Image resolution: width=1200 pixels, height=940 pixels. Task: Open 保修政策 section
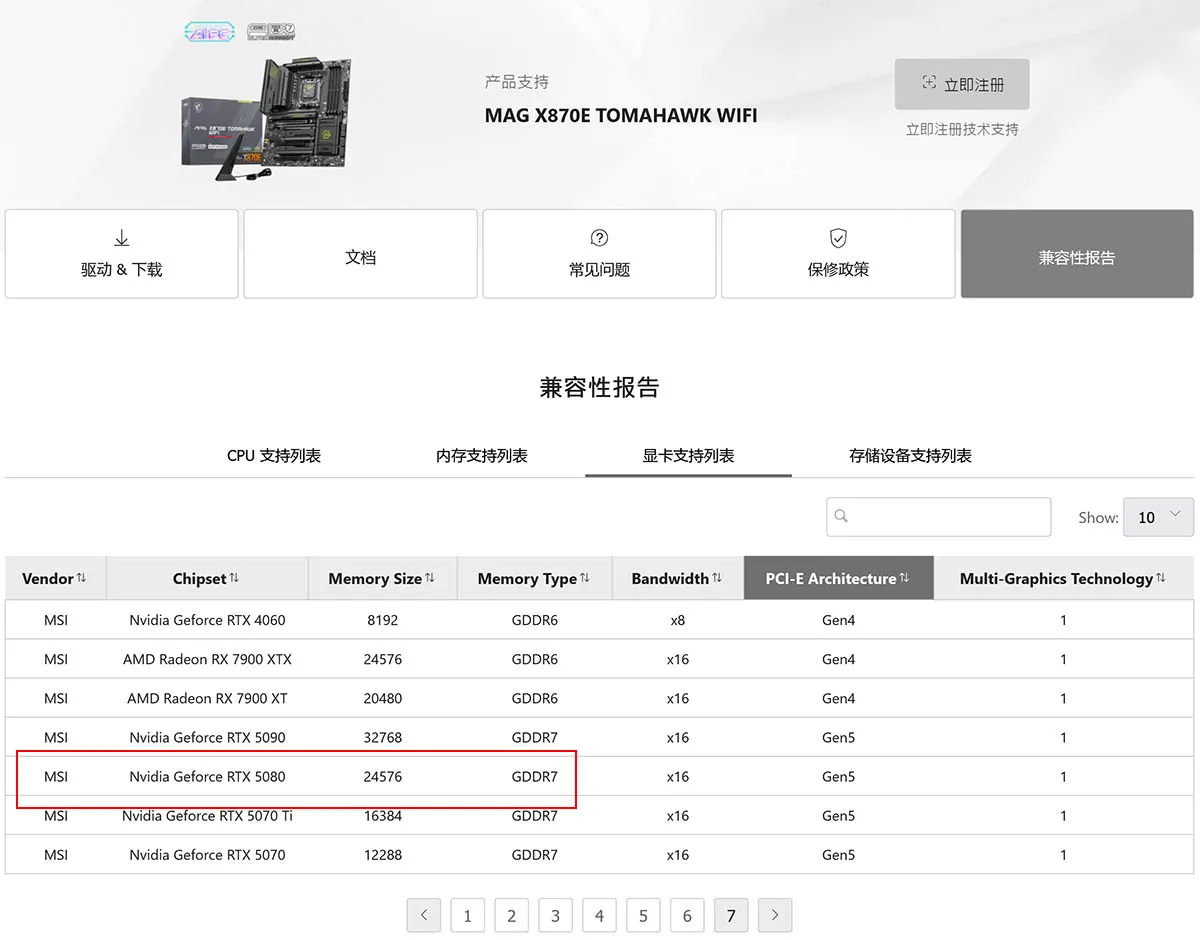pyautogui.click(x=838, y=254)
